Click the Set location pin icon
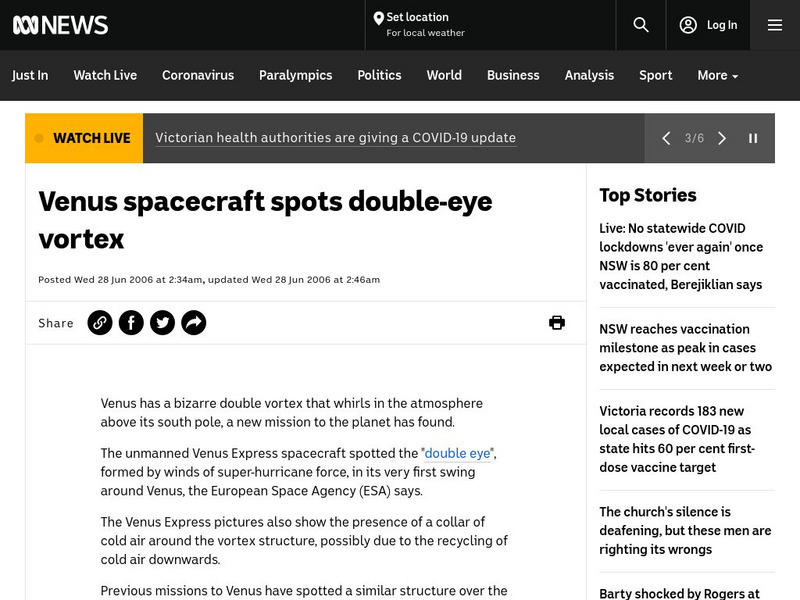 pyautogui.click(x=379, y=17)
